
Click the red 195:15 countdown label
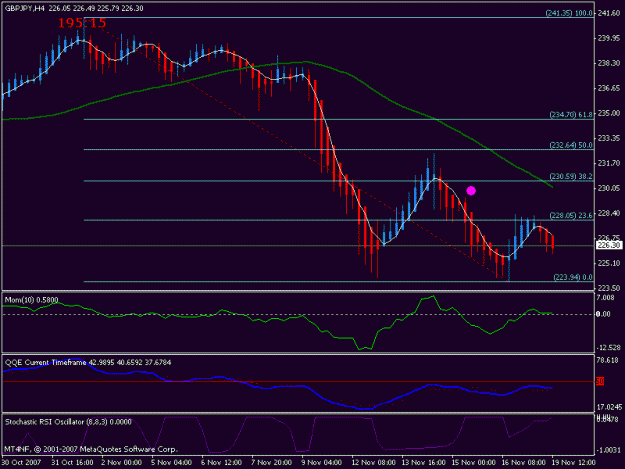(82, 23)
